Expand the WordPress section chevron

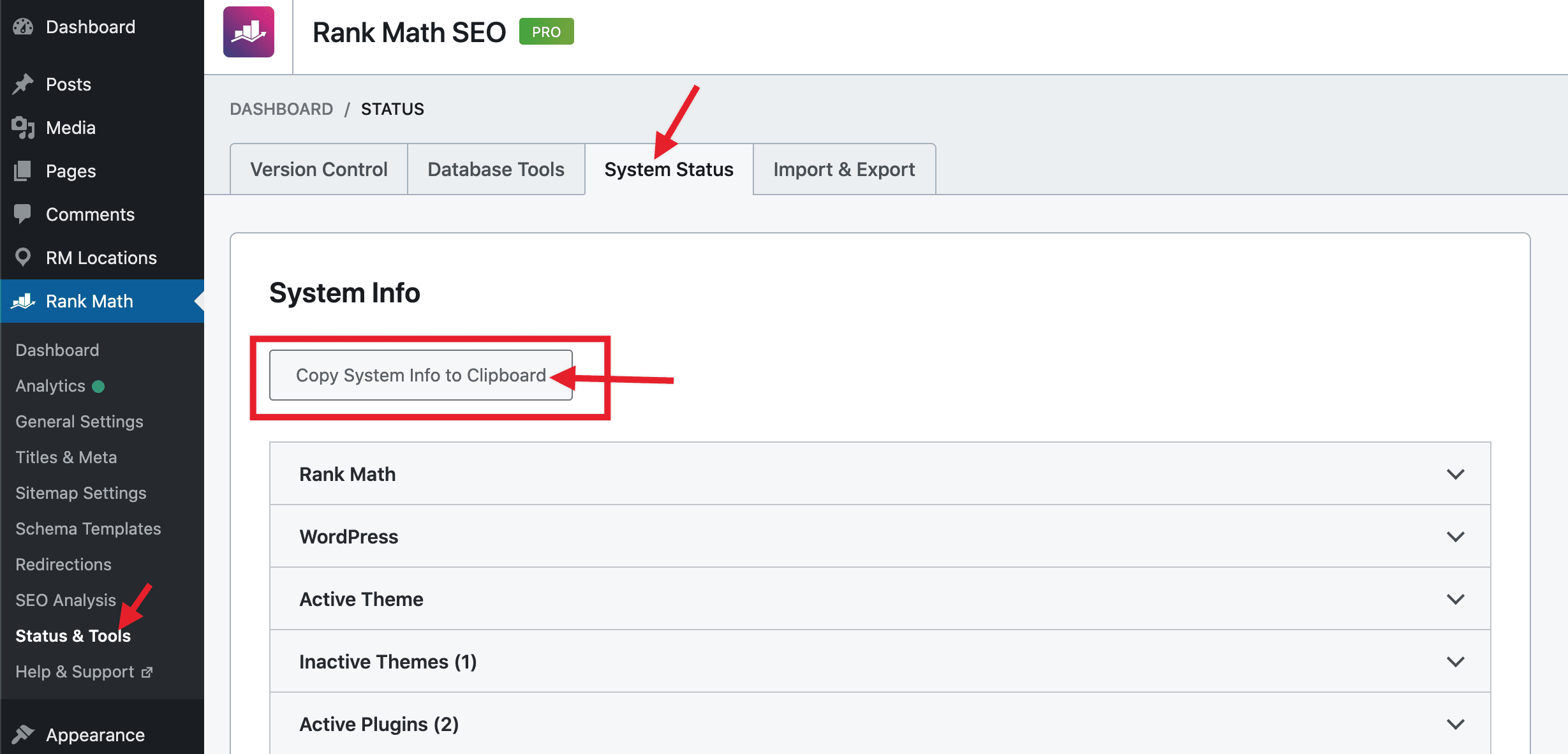click(x=1456, y=536)
